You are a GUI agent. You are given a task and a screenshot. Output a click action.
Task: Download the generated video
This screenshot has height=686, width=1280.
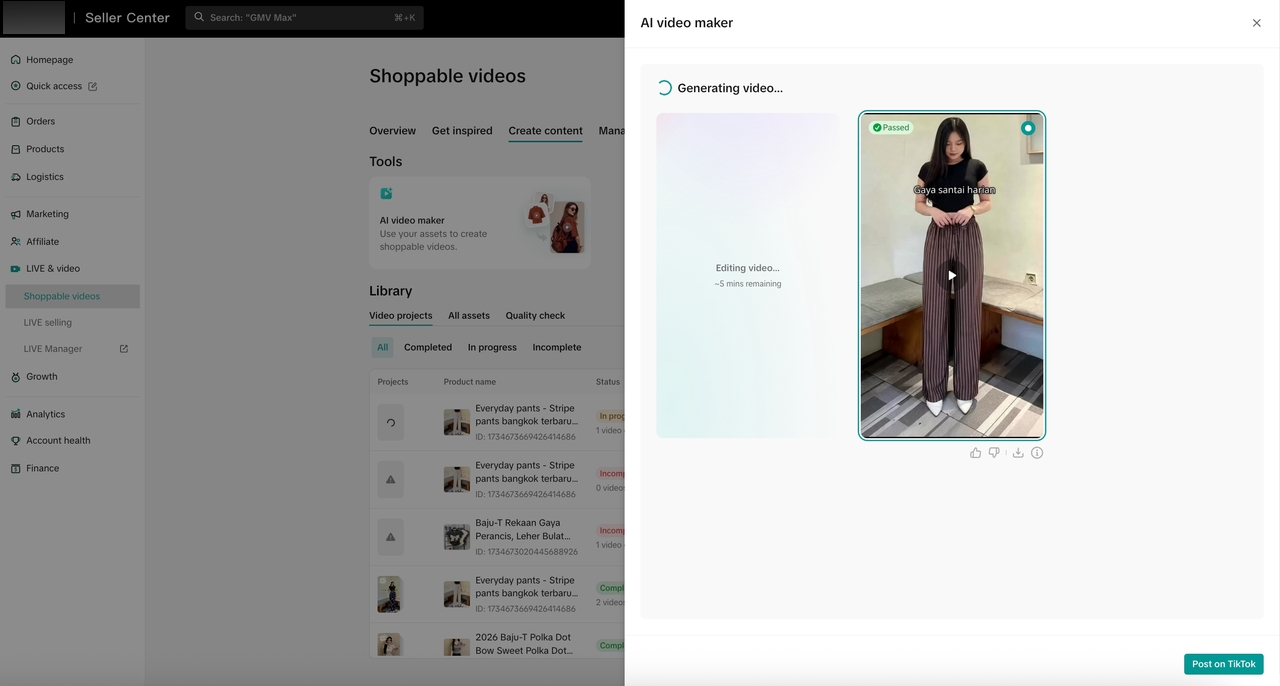[x=1018, y=453]
